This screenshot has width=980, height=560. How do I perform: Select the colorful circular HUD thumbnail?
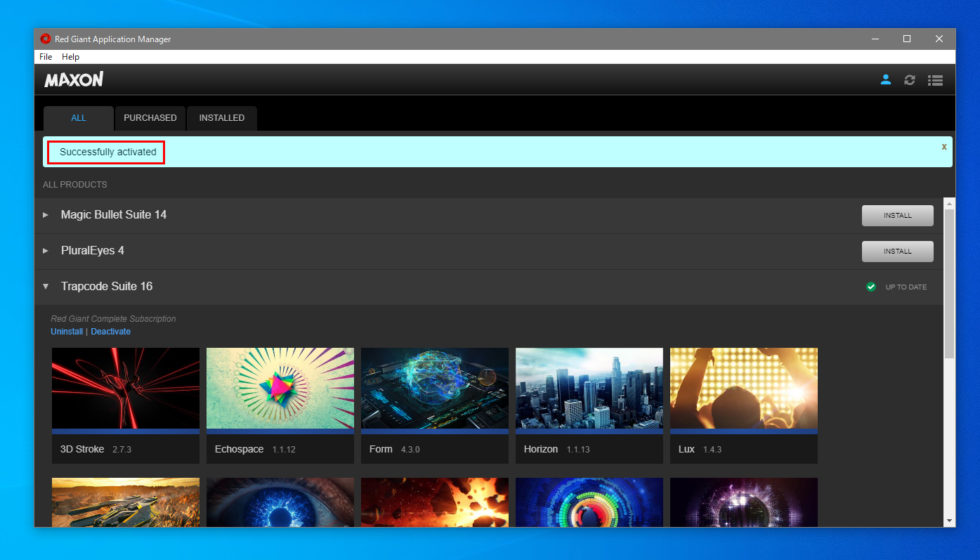point(589,502)
